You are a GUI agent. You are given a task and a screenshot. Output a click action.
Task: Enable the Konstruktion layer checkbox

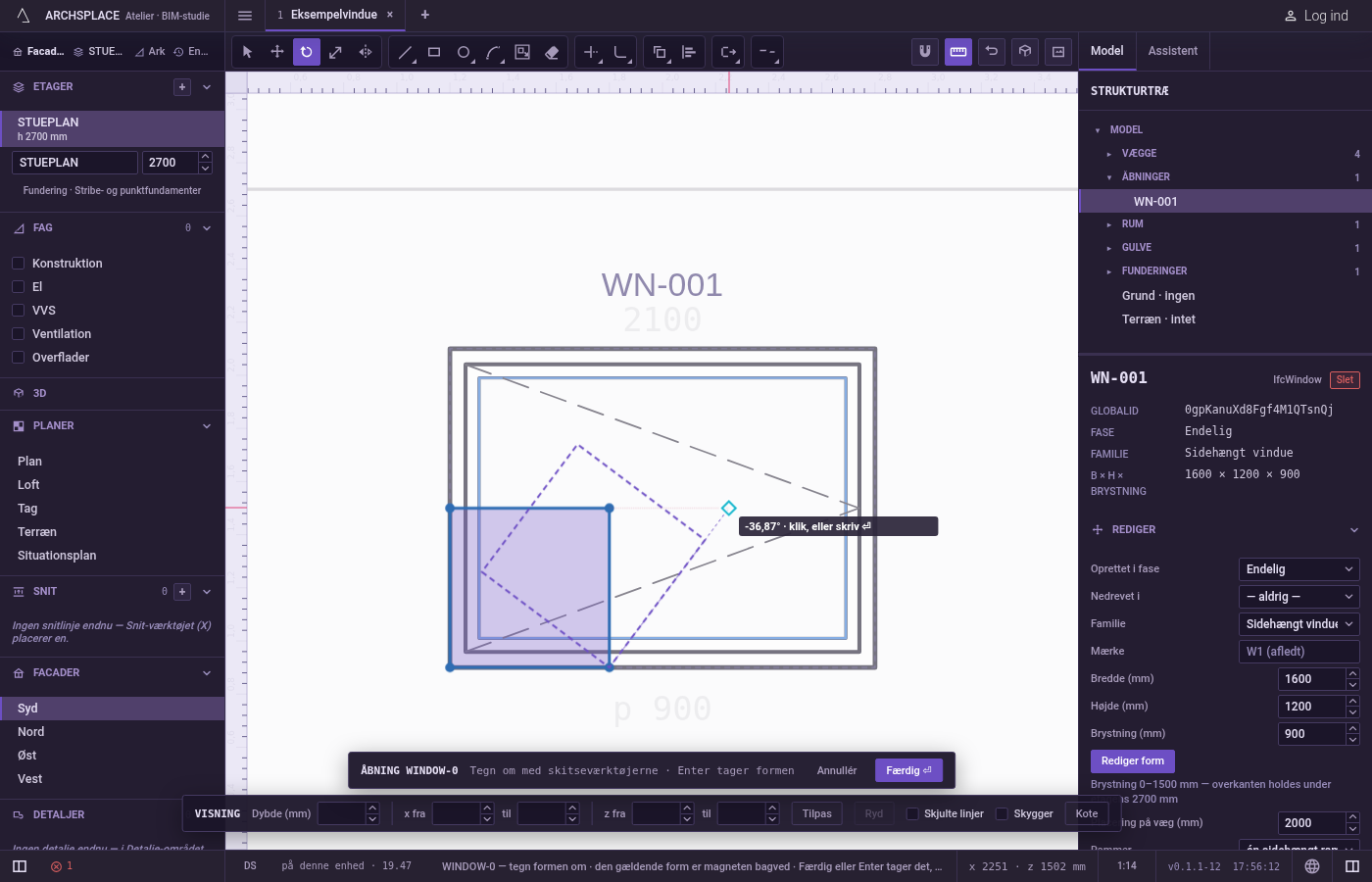tap(18, 264)
